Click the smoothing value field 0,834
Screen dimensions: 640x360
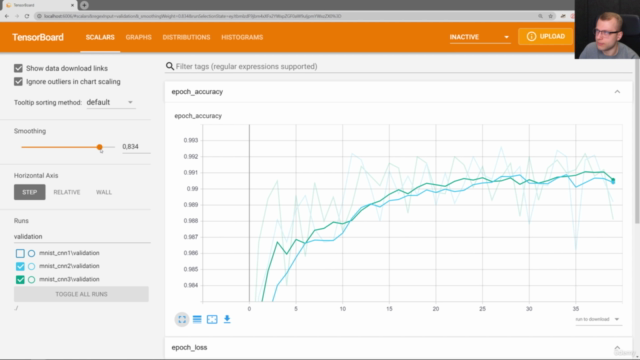tap(136, 147)
